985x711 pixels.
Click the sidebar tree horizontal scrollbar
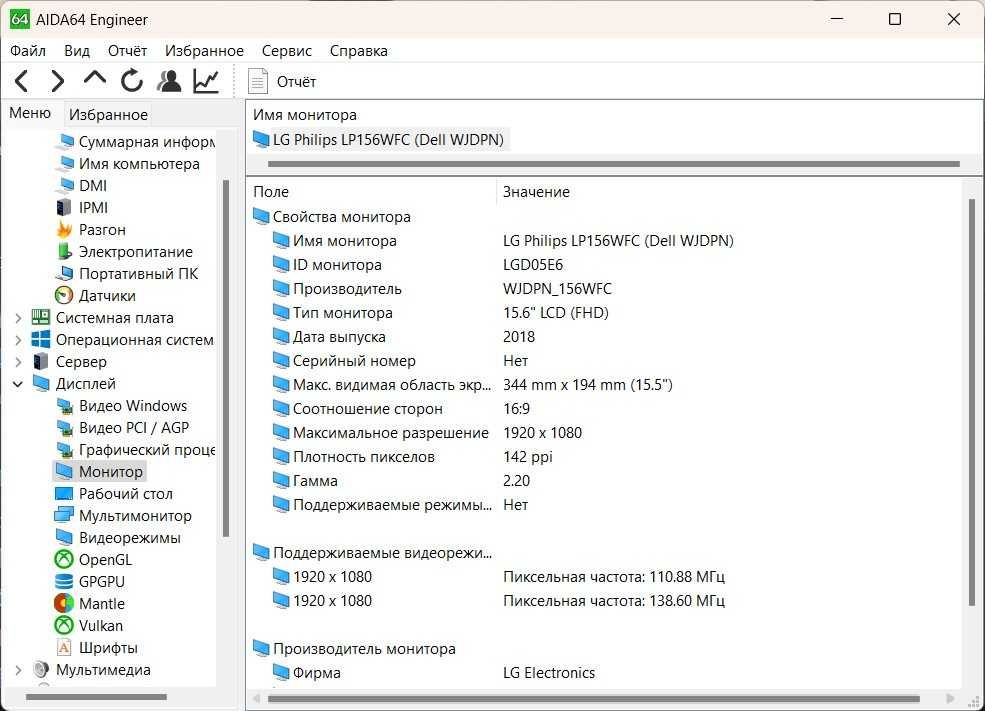[97, 697]
